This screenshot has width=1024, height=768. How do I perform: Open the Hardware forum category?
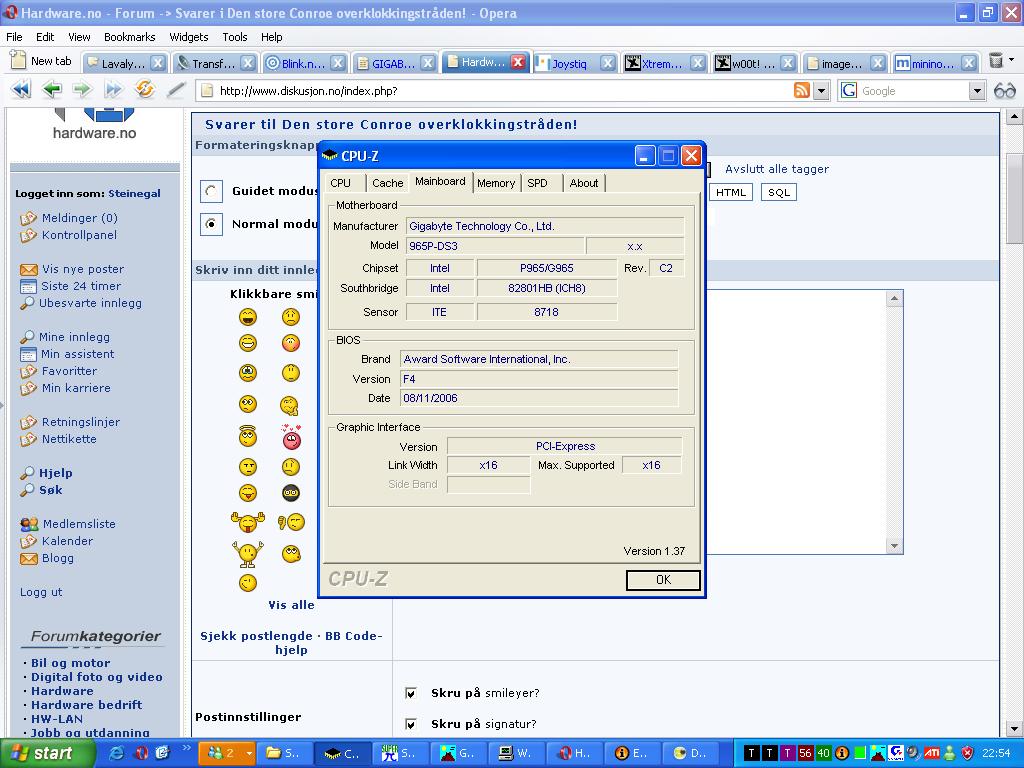click(x=62, y=691)
